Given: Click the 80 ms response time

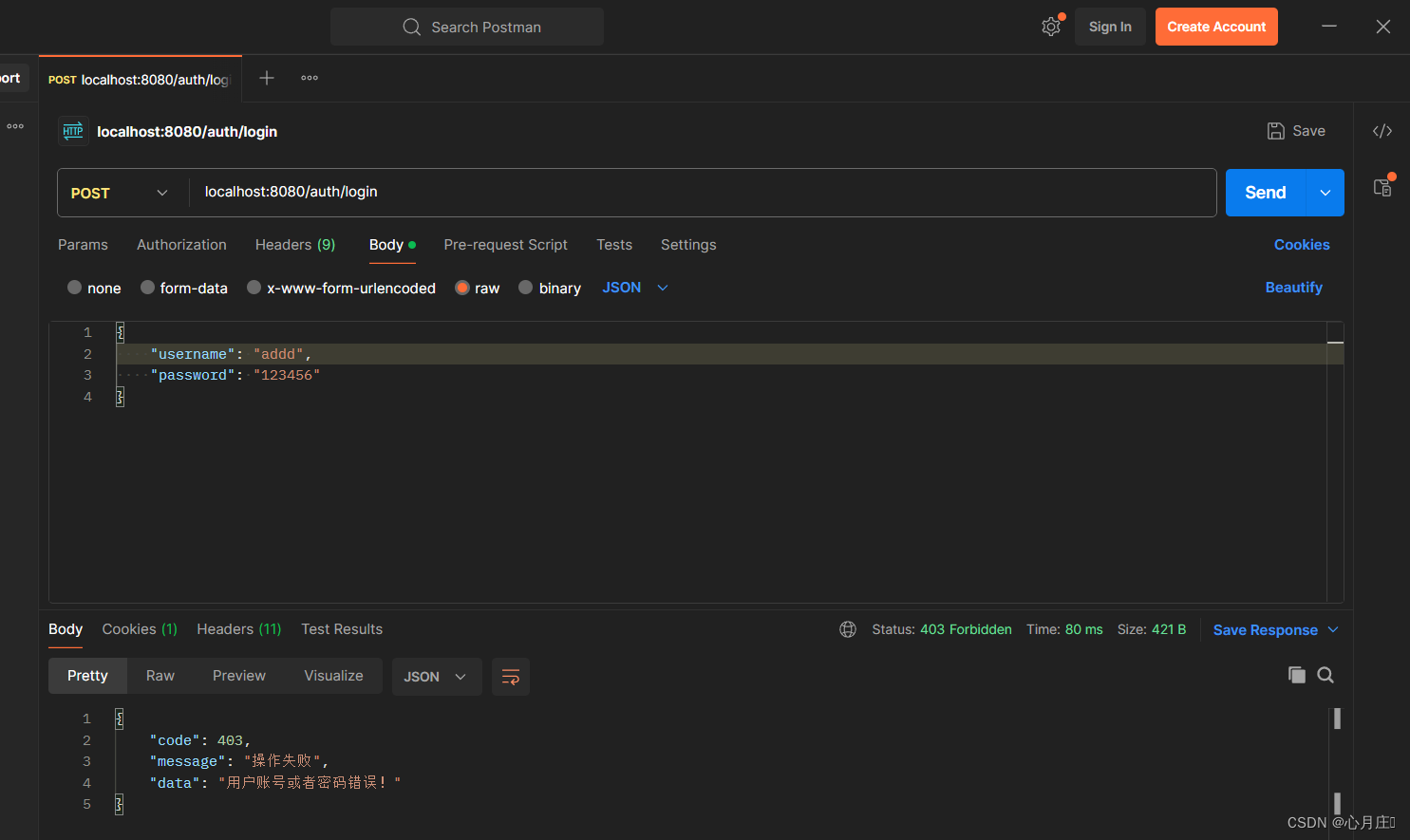Looking at the screenshot, I should [x=1084, y=629].
